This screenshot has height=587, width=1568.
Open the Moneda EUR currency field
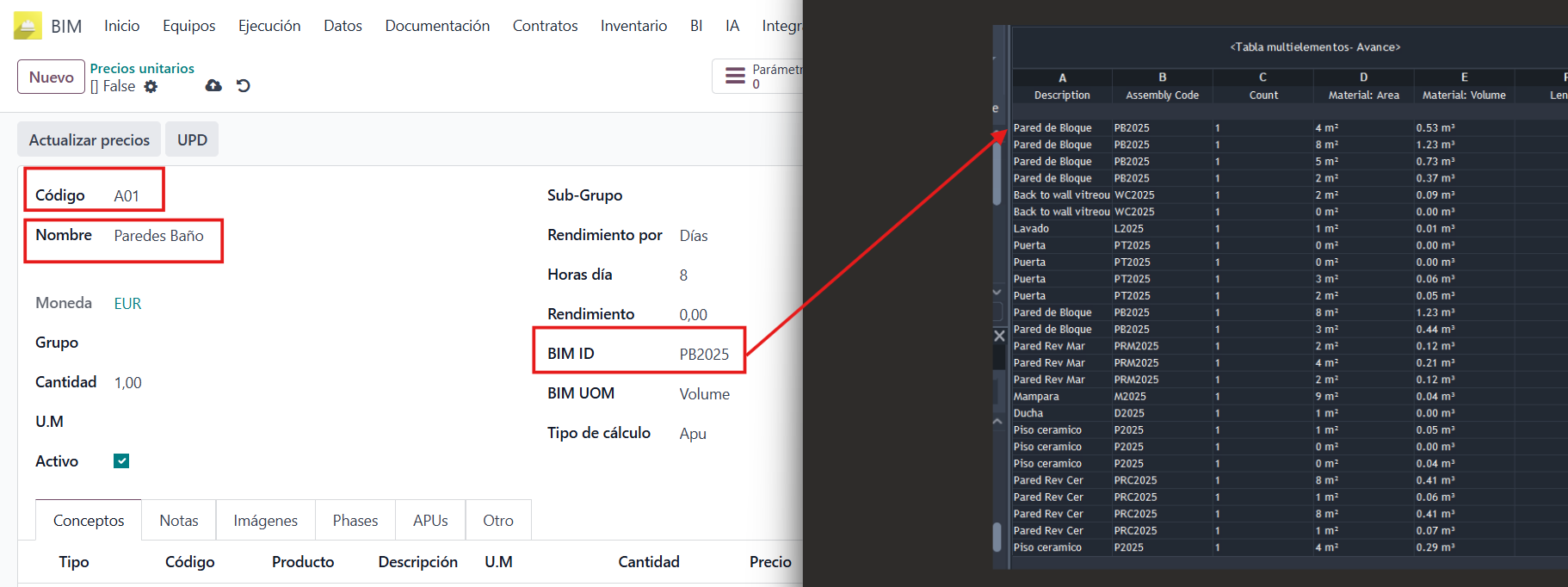coord(127,304)
